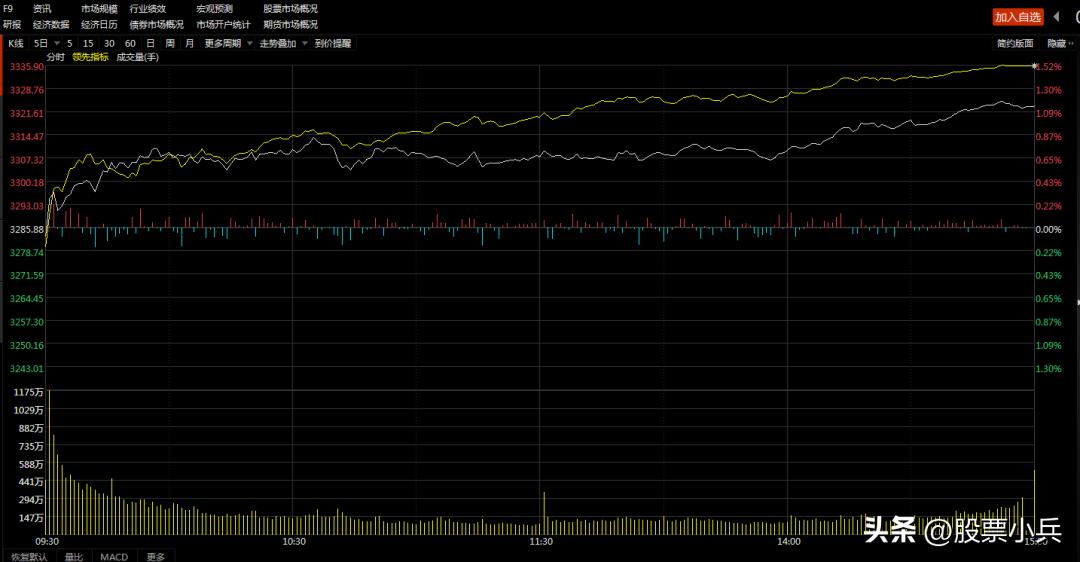Open 经济日历 page
The height and width of the screenshot is (562, 1080).
point(99,25)
